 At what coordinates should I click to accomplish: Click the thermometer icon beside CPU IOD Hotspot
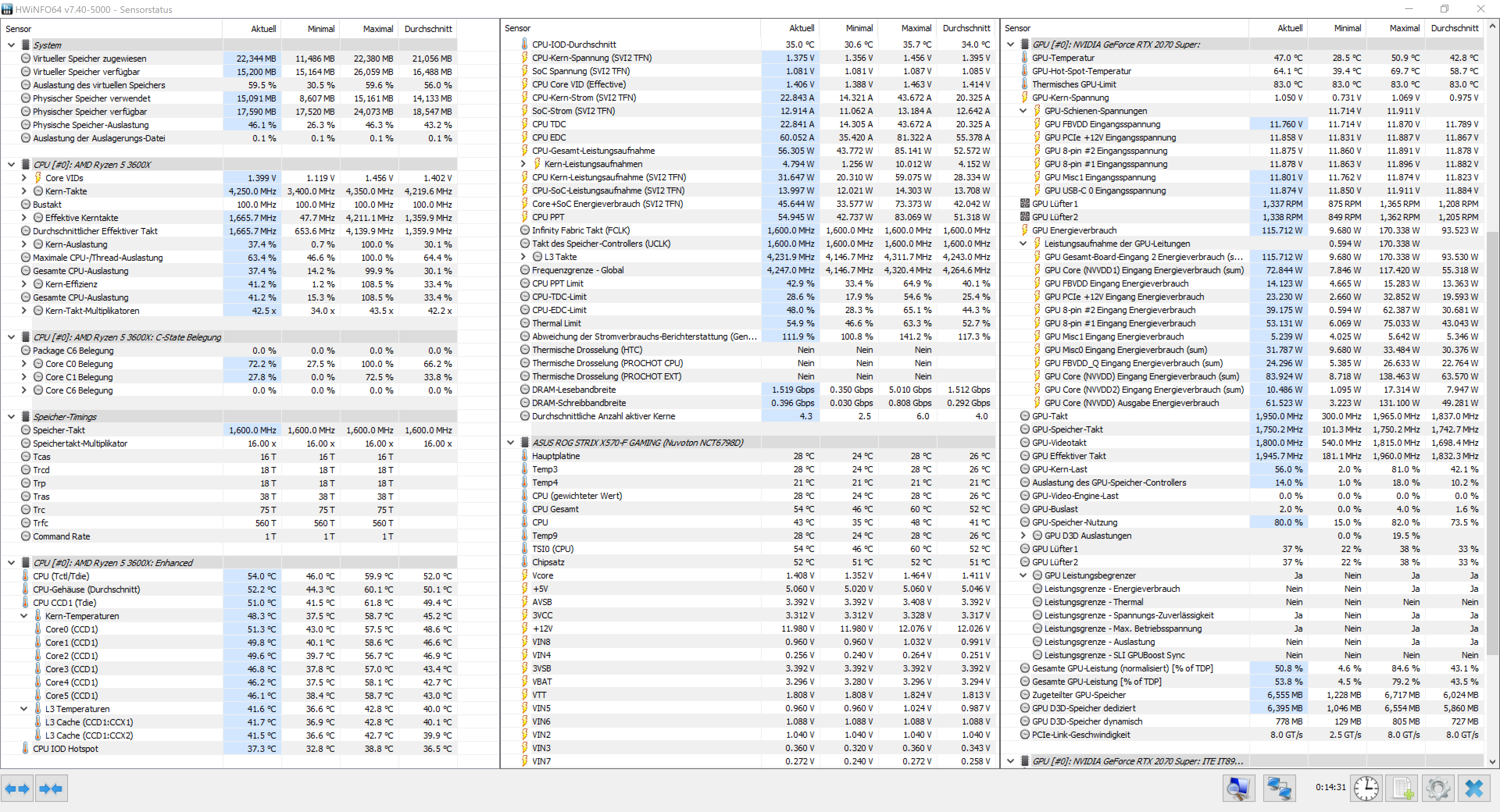pyautogui.click(x=25, y=748)
